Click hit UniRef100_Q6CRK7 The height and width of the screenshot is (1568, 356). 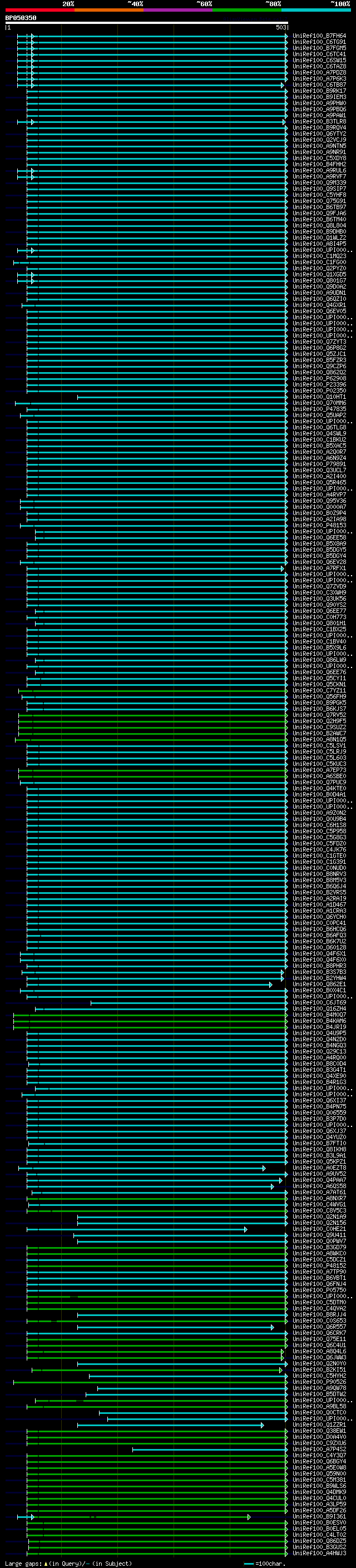click(x=319, y=1333)
